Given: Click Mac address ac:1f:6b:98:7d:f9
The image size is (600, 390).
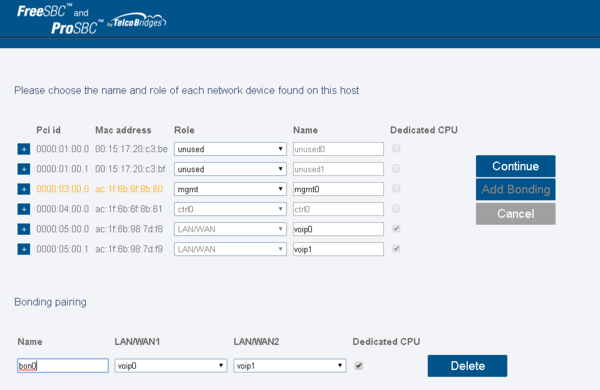Looking at the screenshot, I should coord(129,249).
